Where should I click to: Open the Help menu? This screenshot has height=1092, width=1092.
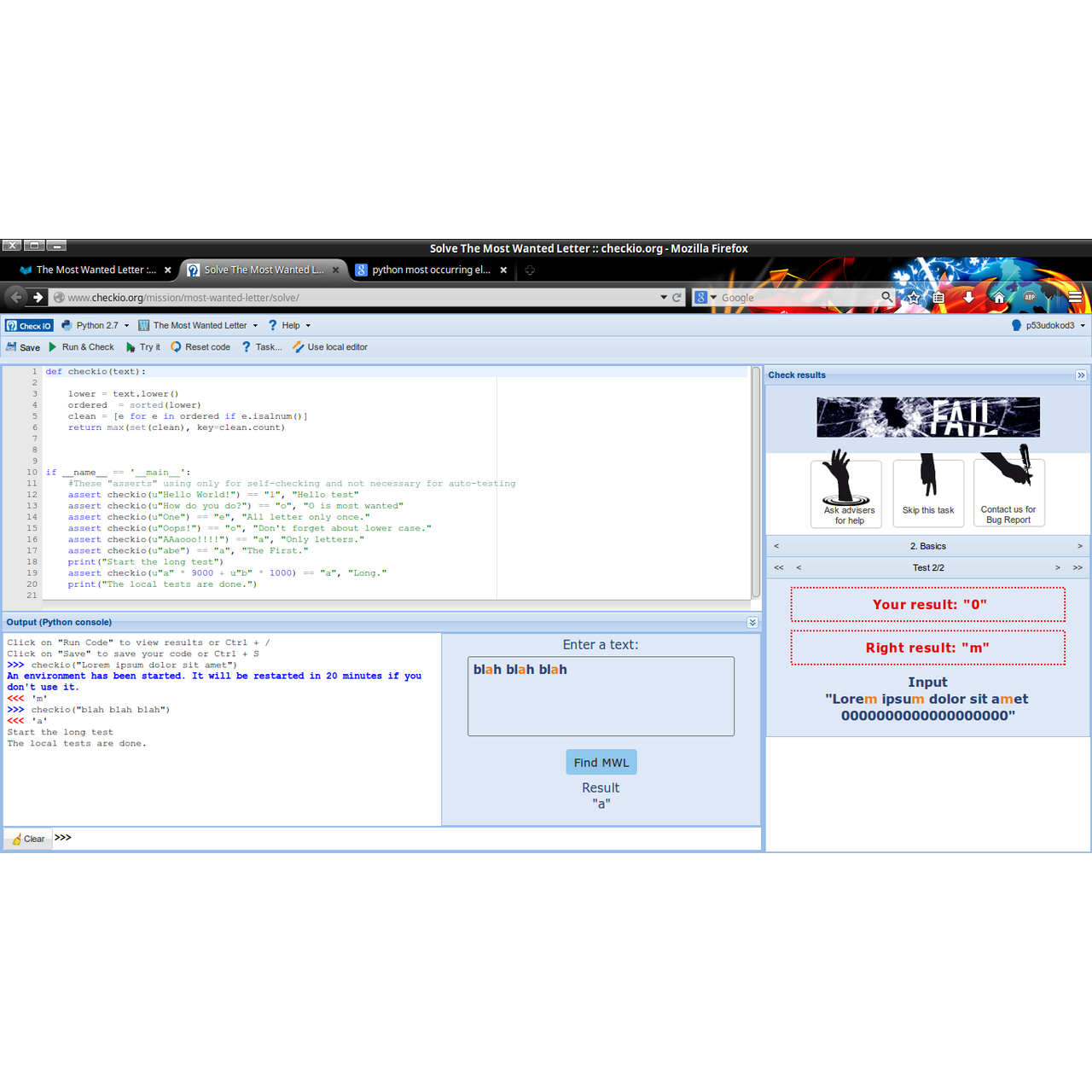[290, 326]
